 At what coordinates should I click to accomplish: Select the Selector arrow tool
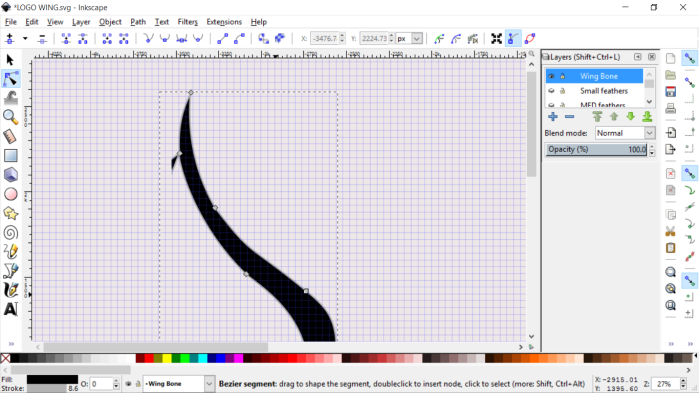[x=10, y=60]
